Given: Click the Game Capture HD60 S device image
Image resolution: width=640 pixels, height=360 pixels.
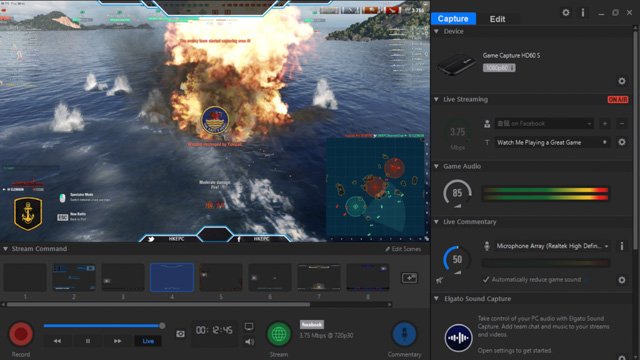Looking at the screenshot, I should pos(457,64).
